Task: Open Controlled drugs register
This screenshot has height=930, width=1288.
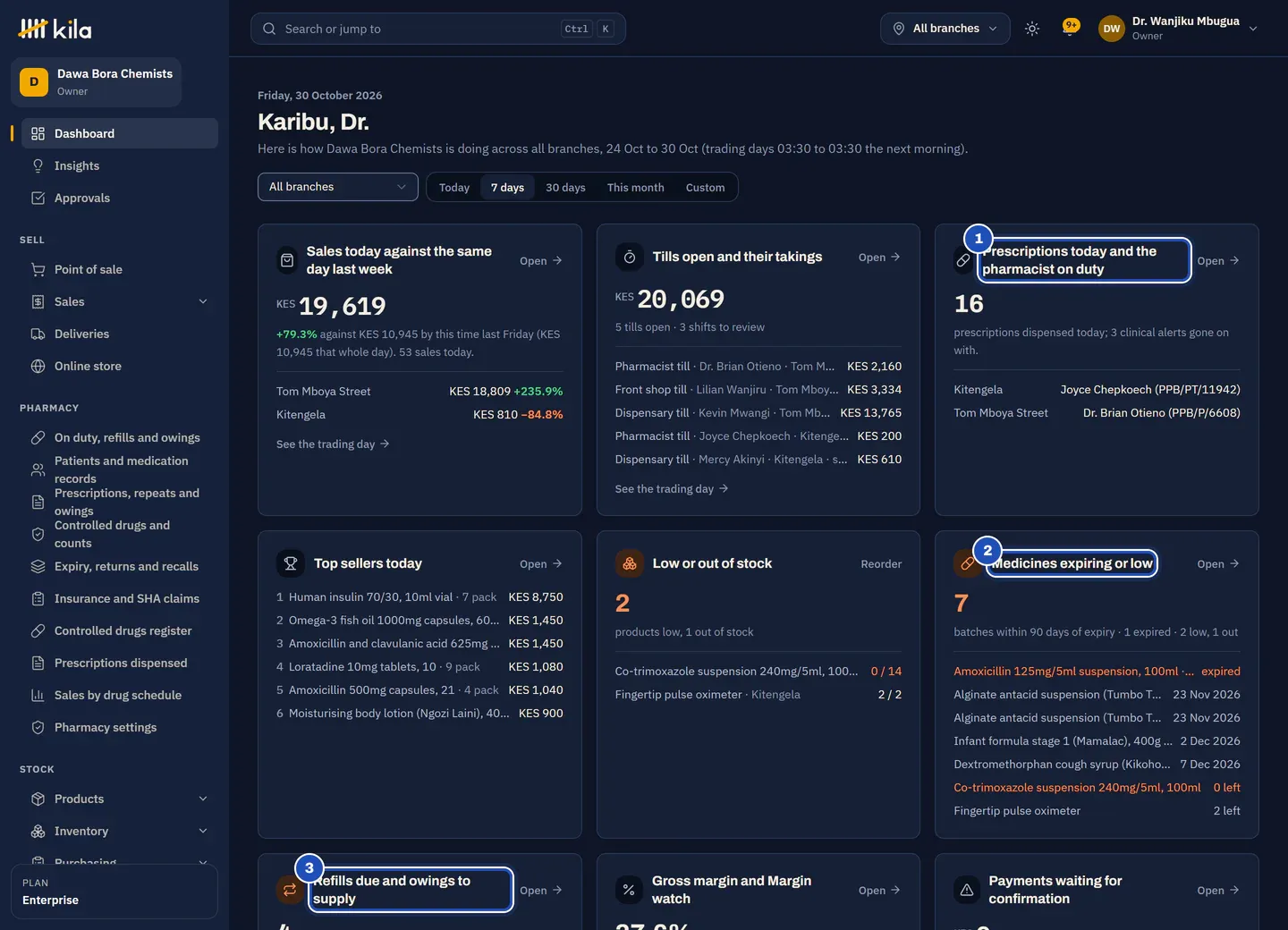Action: (x=120, y=630)
